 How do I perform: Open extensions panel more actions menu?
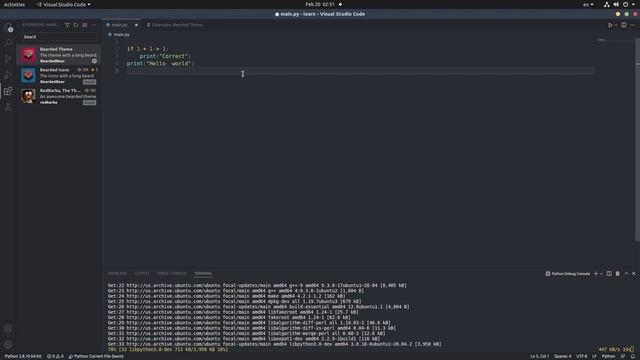93,25
